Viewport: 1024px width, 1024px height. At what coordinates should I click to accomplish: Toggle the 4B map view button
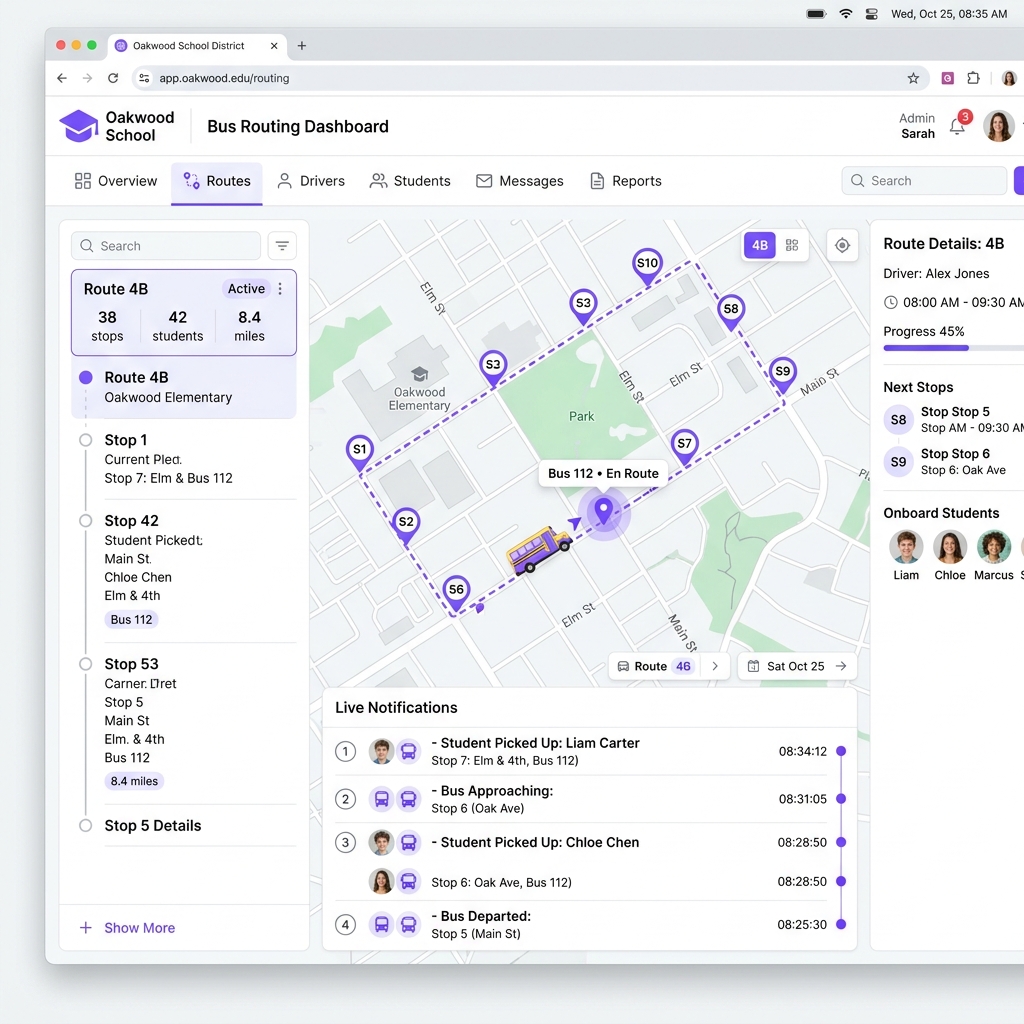[x=760, y=245]
